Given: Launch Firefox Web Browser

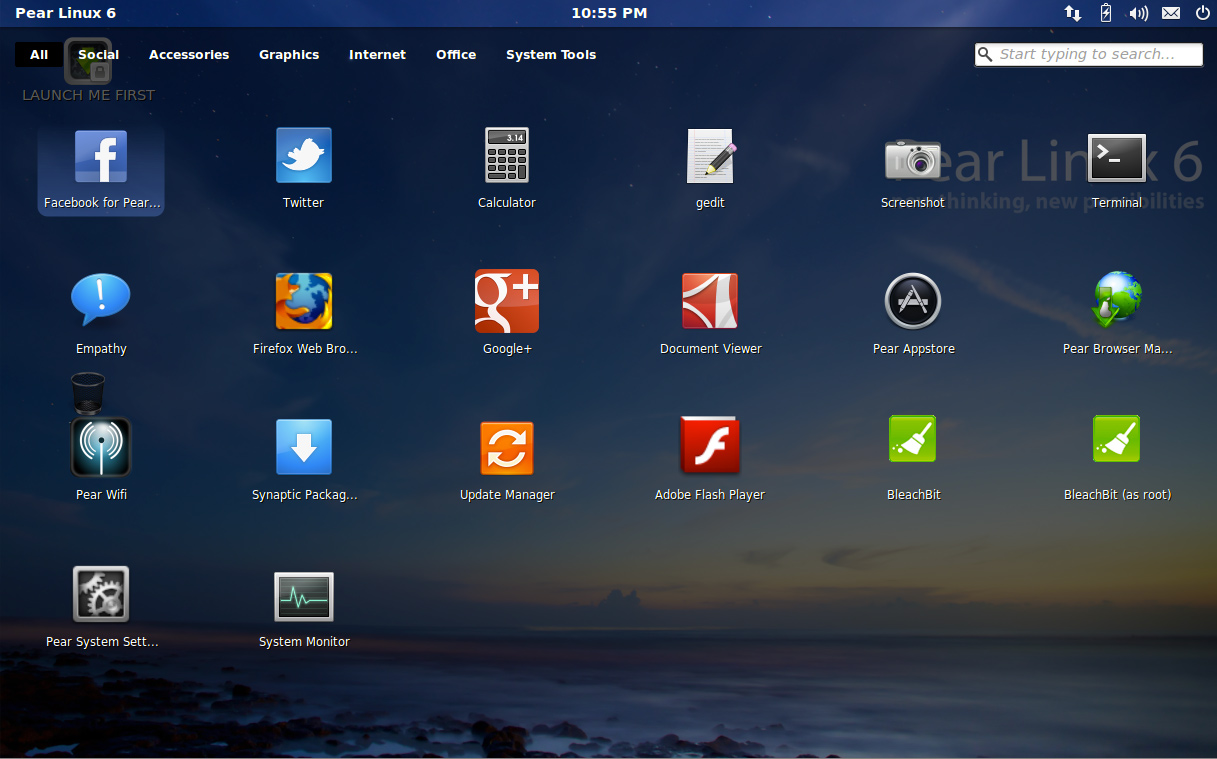Looking at the screenshot, I should tap(303, 313).
